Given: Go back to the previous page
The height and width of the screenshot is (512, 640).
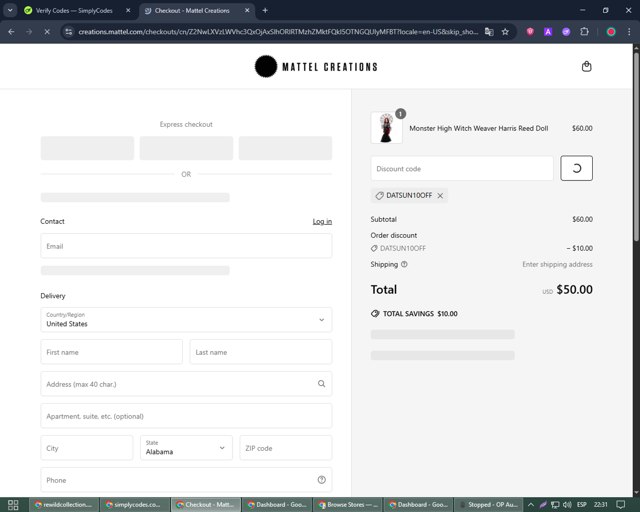Looking at the screenshot, I should (x=11, y=31).
